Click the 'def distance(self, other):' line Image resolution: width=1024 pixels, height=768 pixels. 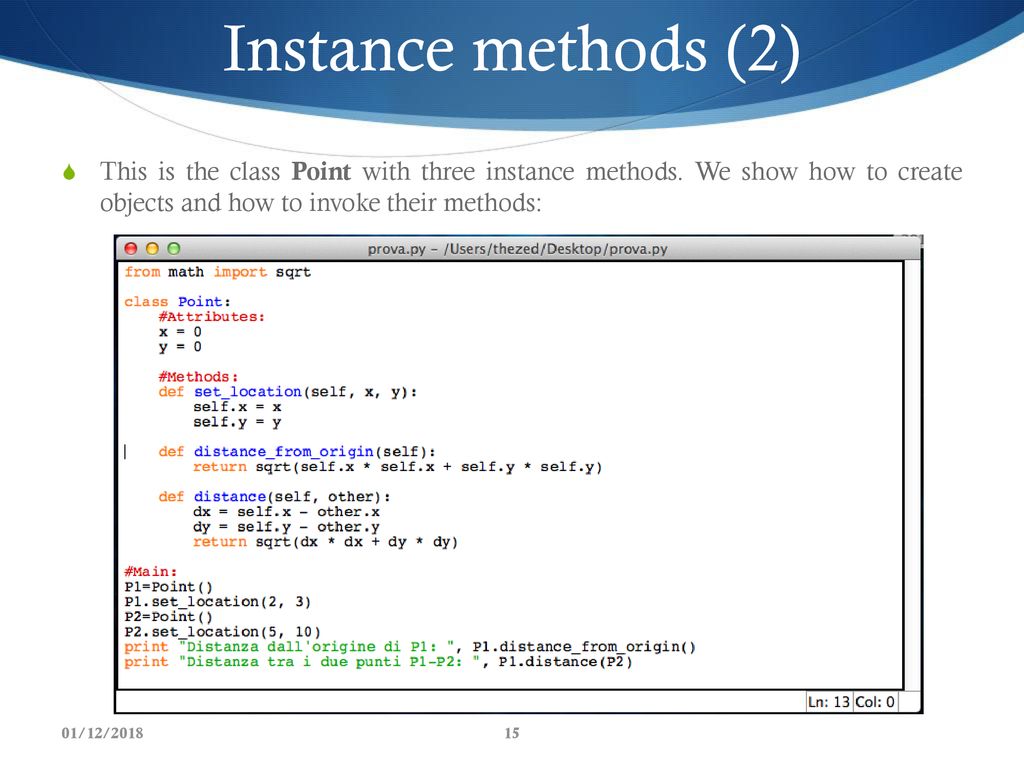tap(274, 497)
